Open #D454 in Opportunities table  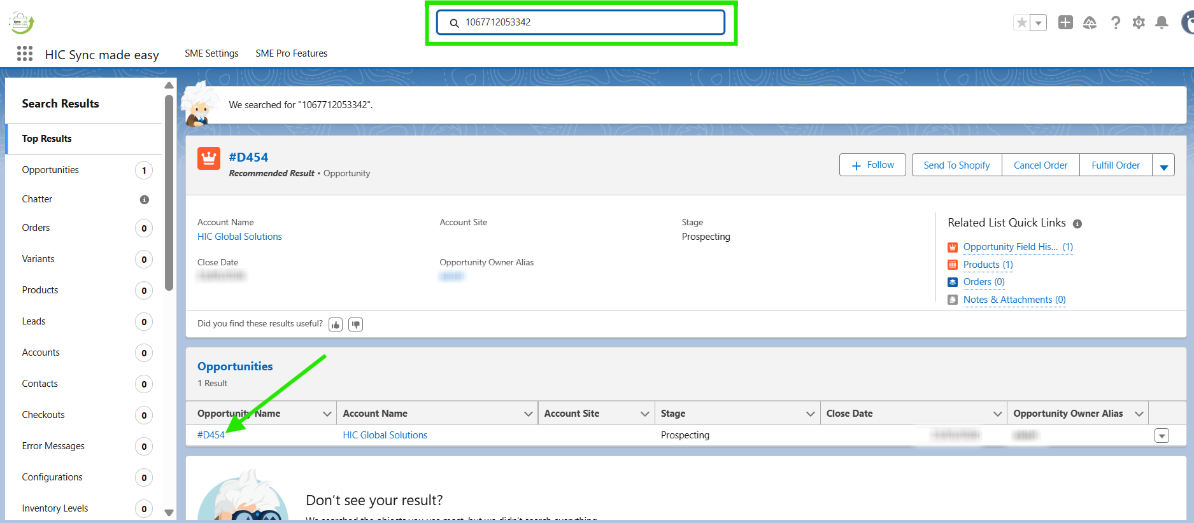click(x=211, y=435)
